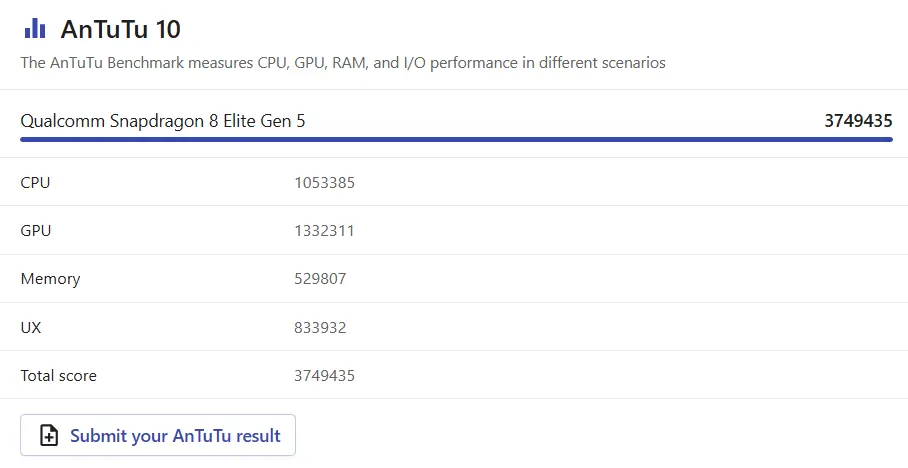908x468 pixels.
Task: Click the benchmark description text
Action: pos(343,63)
